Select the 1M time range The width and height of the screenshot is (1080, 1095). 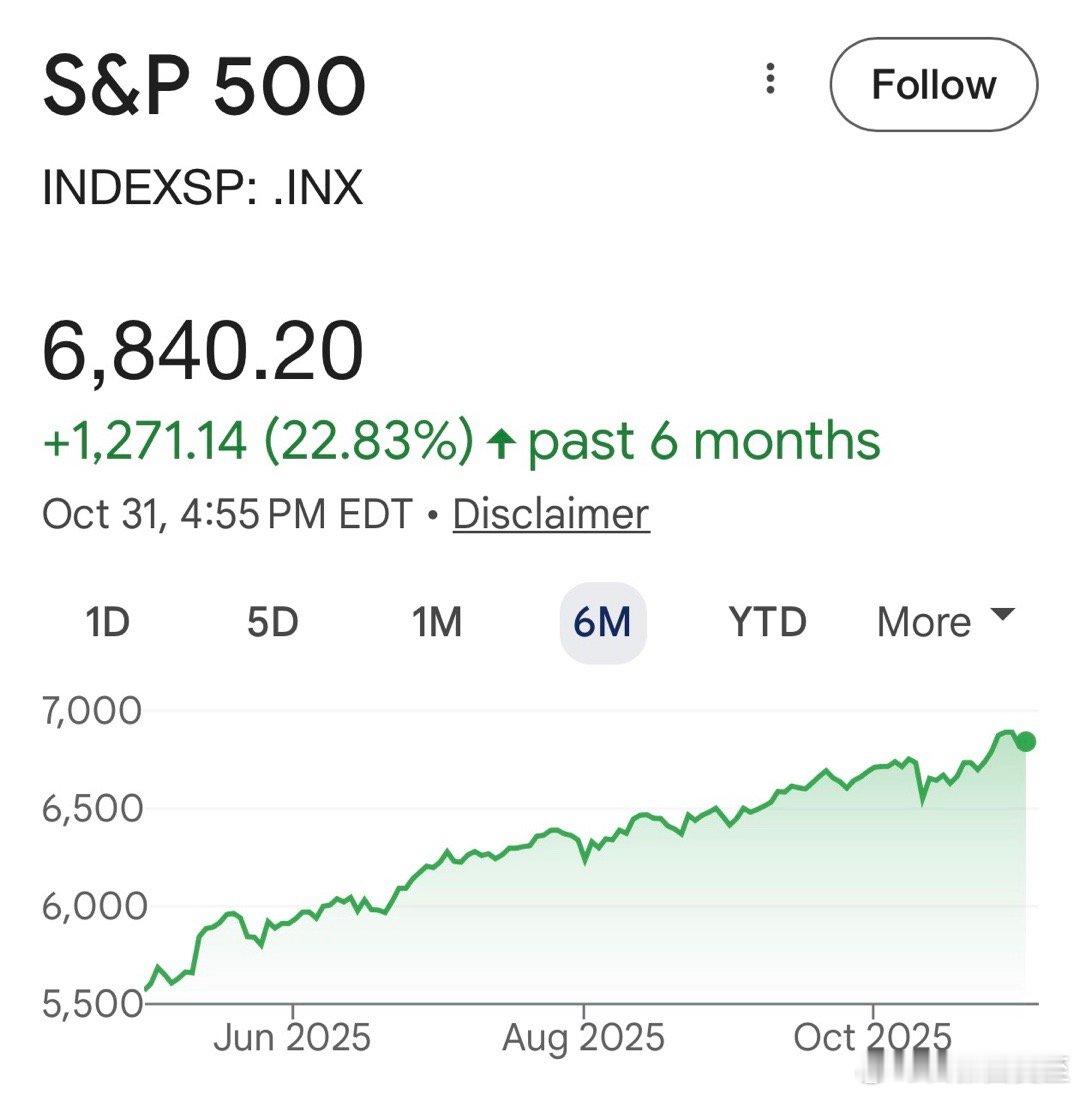pos(437,622)
